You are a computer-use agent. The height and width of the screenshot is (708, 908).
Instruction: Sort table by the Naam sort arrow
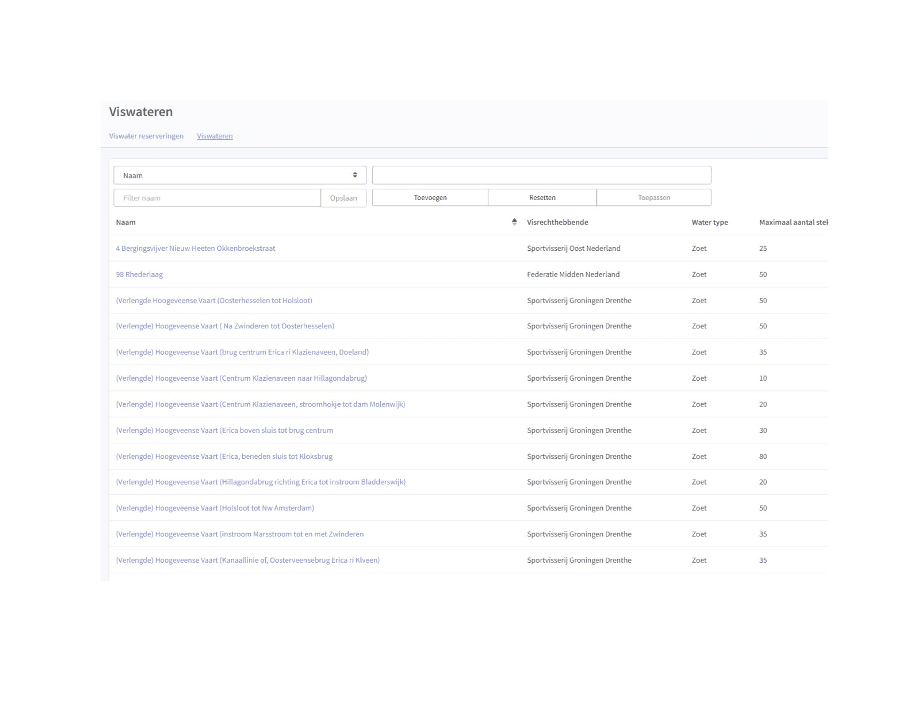[x=514, y=222]
